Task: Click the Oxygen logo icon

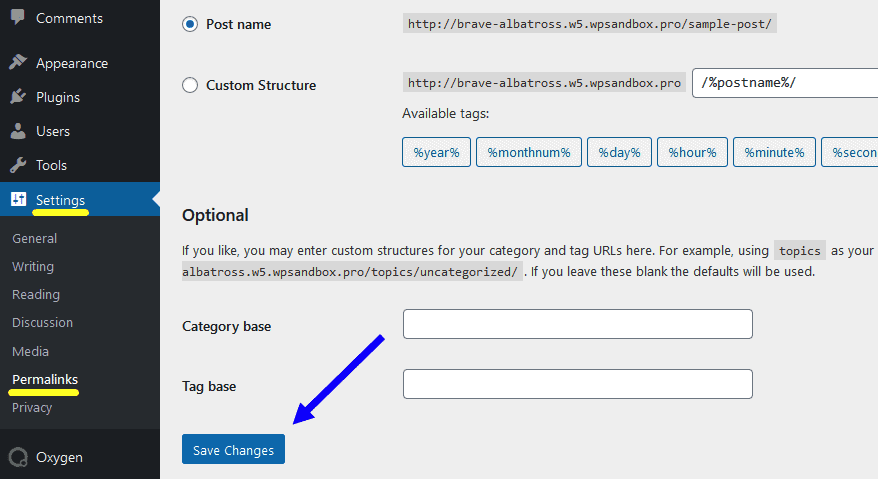Action: (18, 457)
